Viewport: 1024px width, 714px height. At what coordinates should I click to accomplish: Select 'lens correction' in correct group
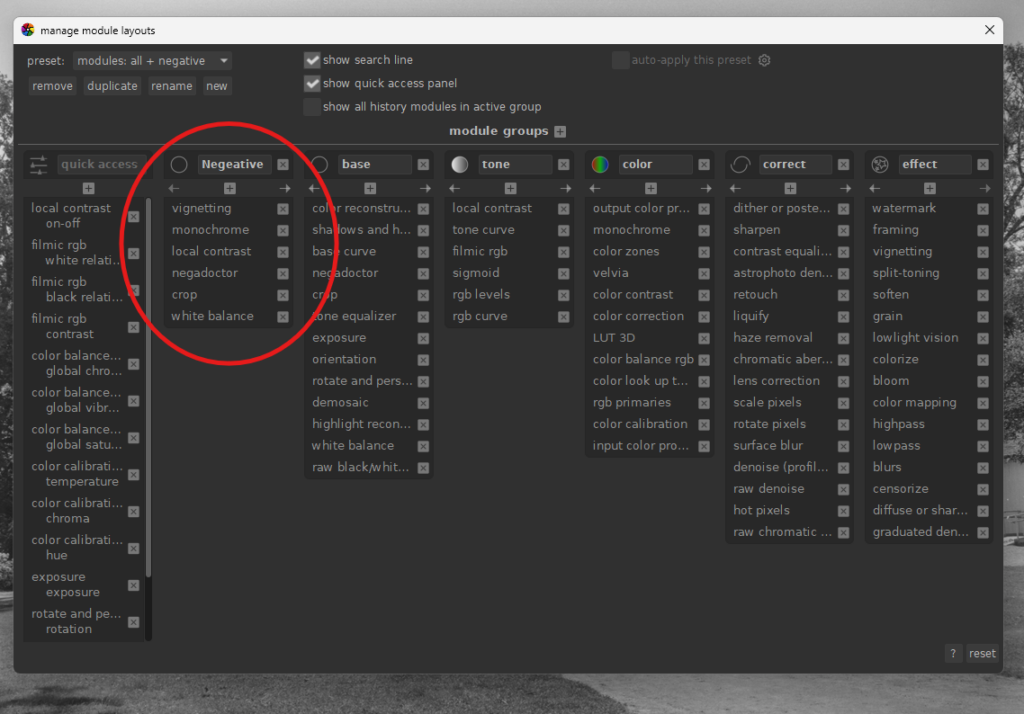point(776,381)
